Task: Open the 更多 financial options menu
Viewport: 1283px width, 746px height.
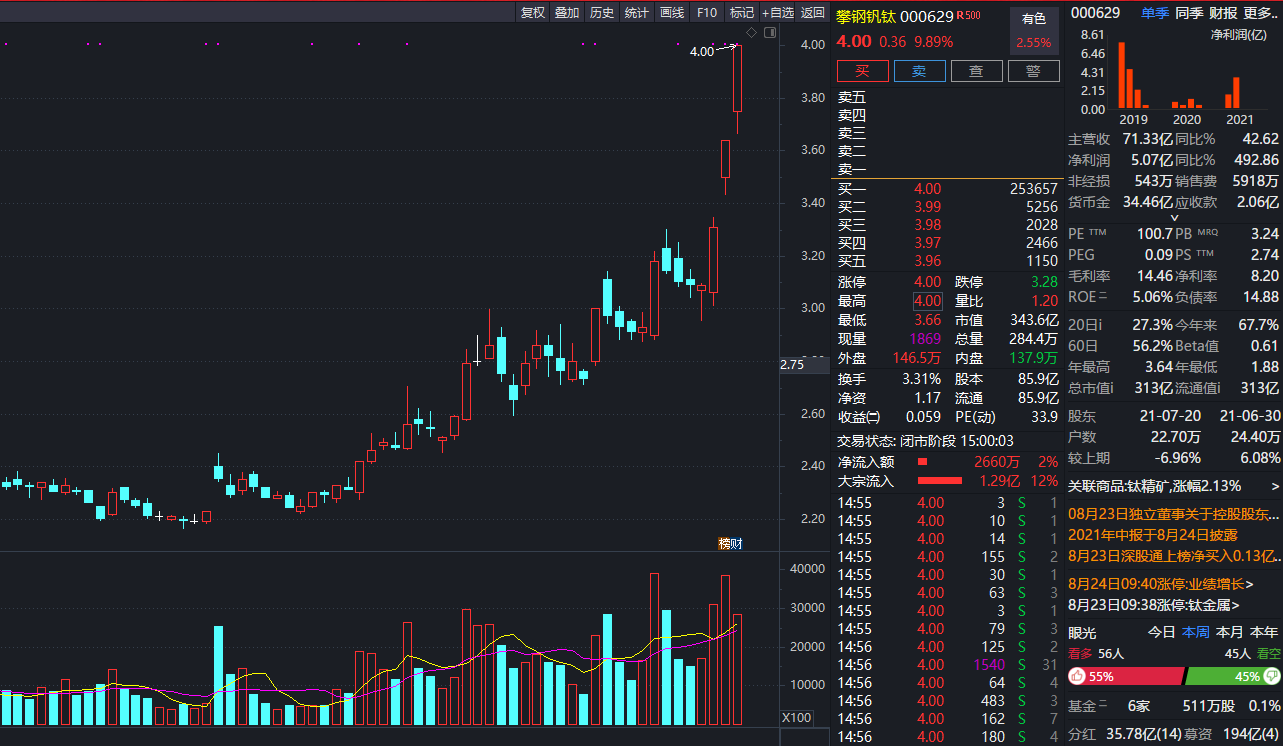Action: pyautogui.click(x=1261, y=13)
